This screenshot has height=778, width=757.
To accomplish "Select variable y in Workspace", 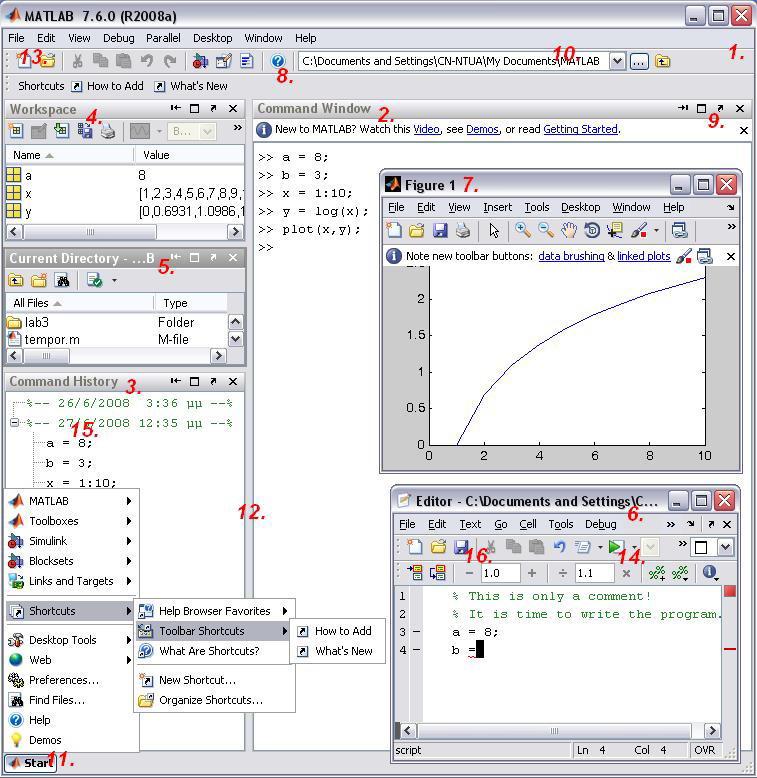I will click(125, 212).
